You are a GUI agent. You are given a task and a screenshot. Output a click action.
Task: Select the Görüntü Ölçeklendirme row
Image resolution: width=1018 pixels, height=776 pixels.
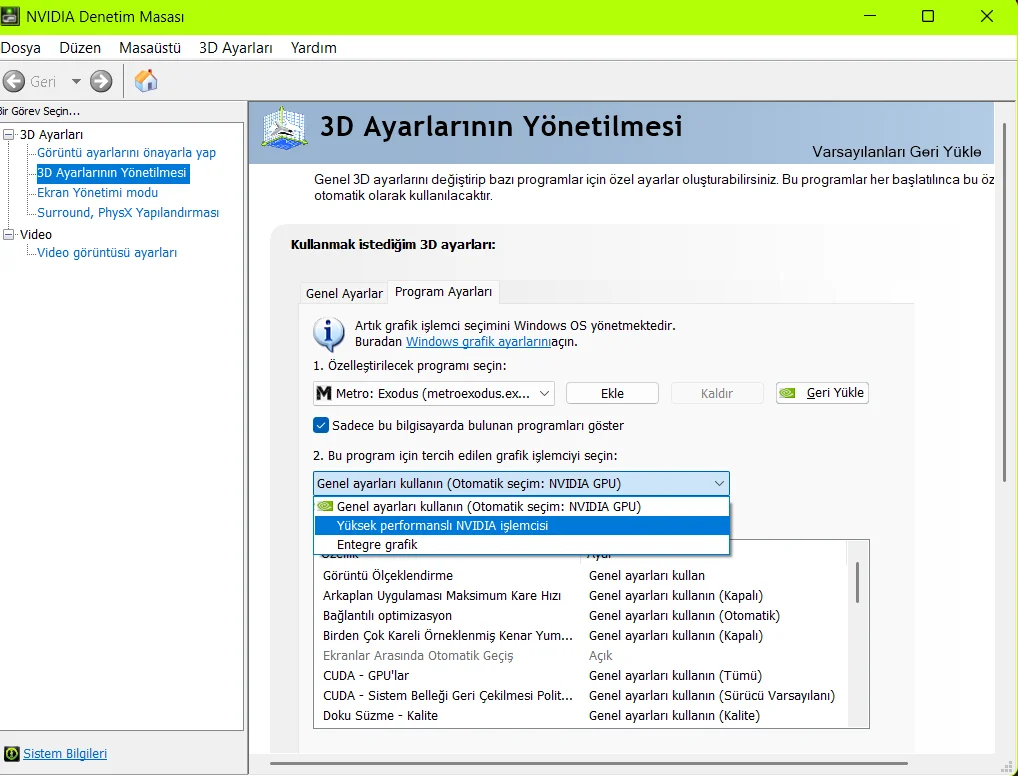click(581, 575)
